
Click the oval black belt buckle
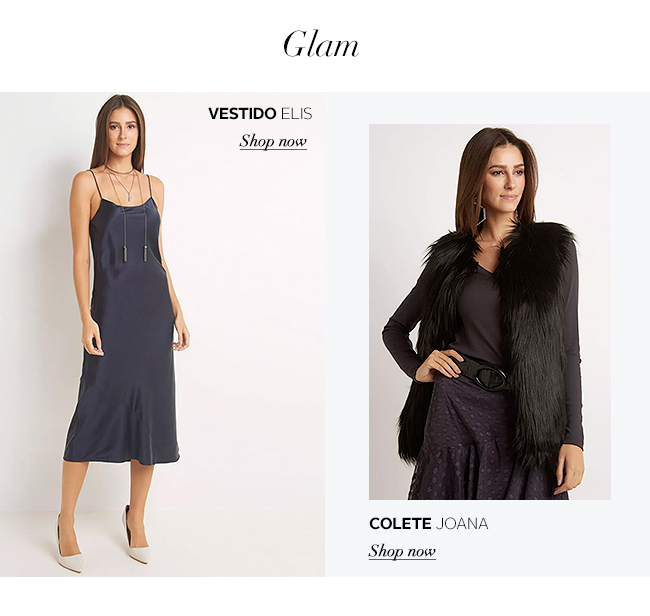tap(490, 377)
